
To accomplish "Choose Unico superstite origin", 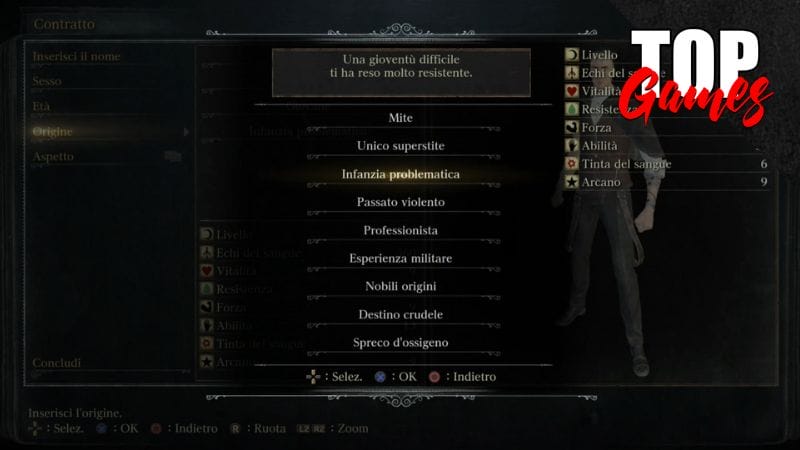I will (401, 146).
